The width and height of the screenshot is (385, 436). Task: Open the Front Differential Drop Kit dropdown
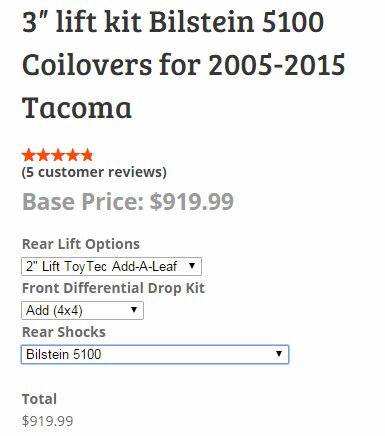click(x=82, y=310)
